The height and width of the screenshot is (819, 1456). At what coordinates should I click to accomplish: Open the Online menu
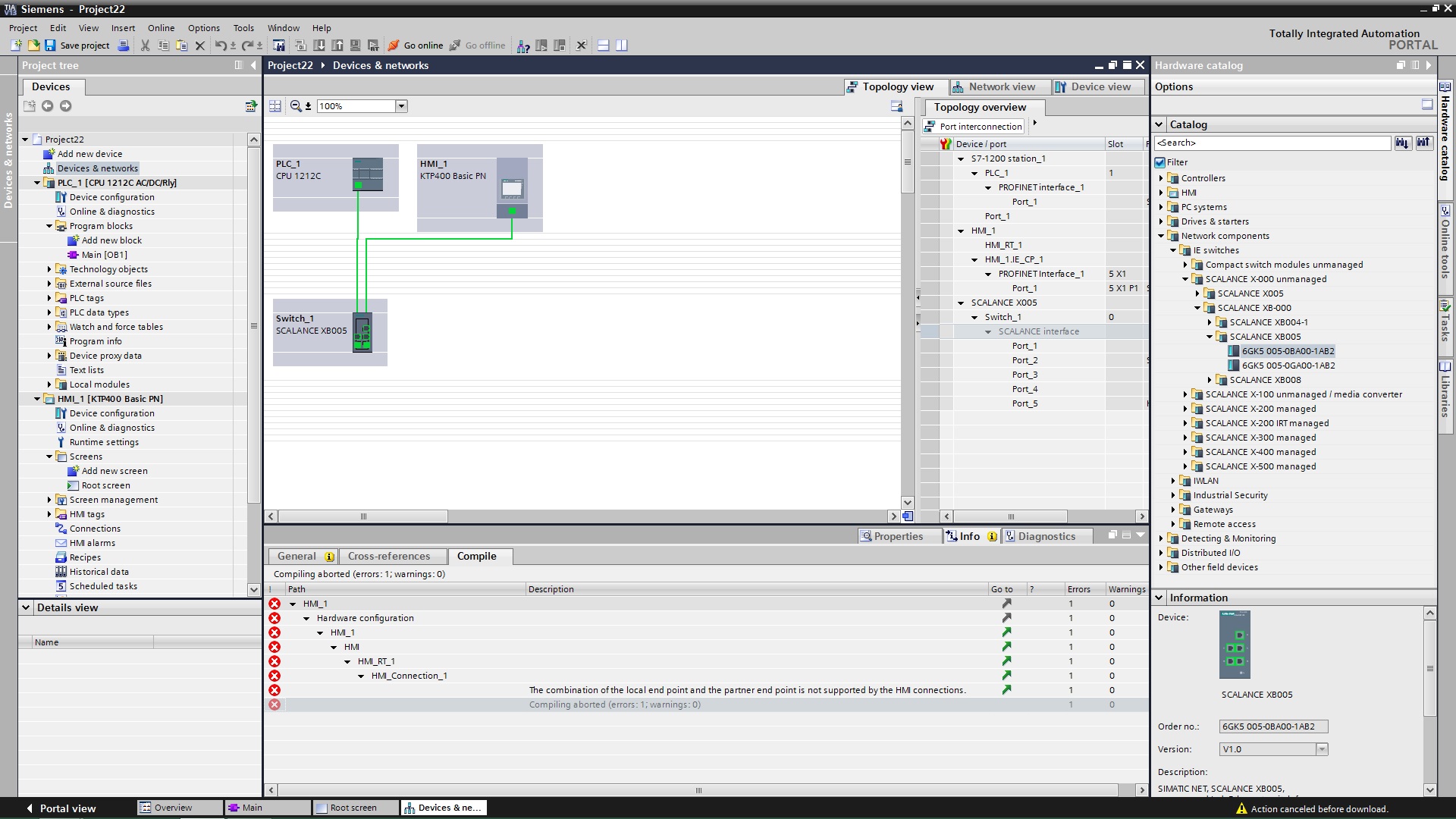(161, 28)
